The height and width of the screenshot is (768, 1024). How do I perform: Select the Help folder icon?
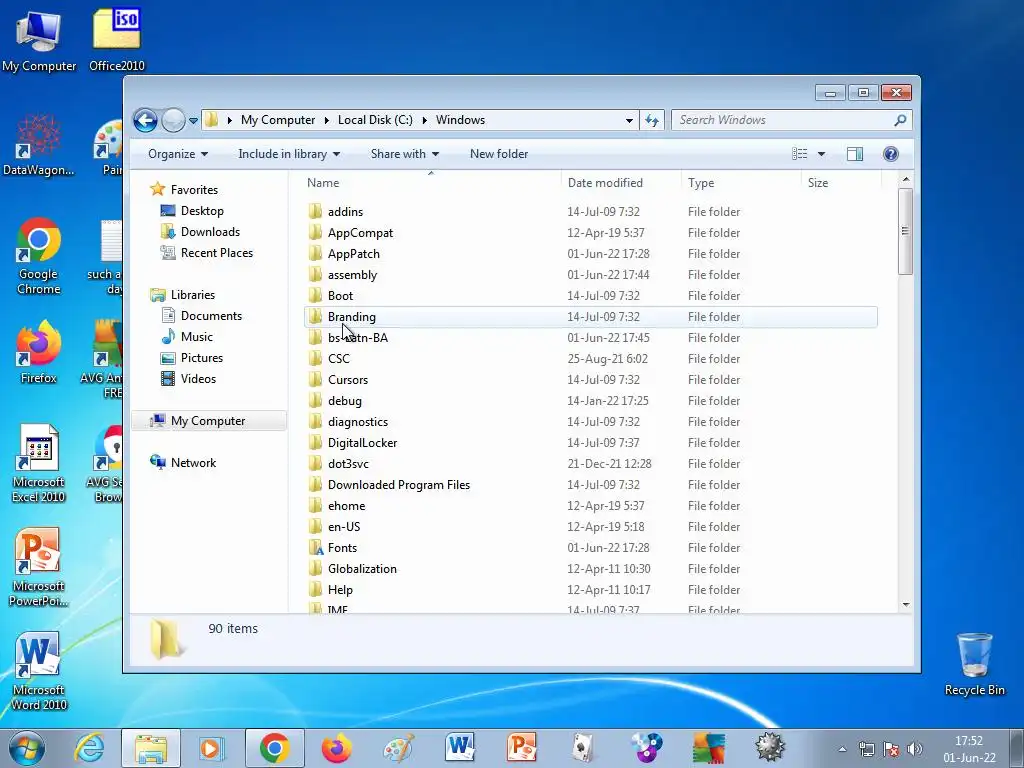(315, 589)
